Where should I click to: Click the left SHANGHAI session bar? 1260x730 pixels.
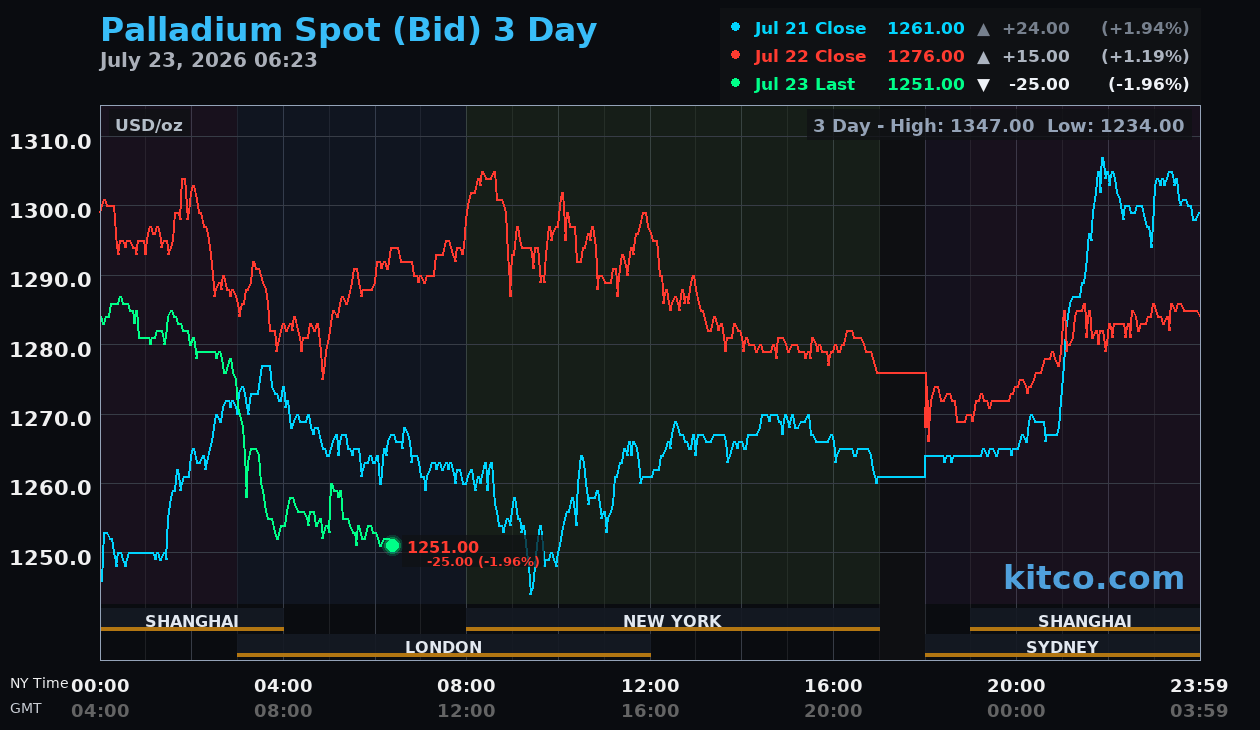(x=192, y=621)
